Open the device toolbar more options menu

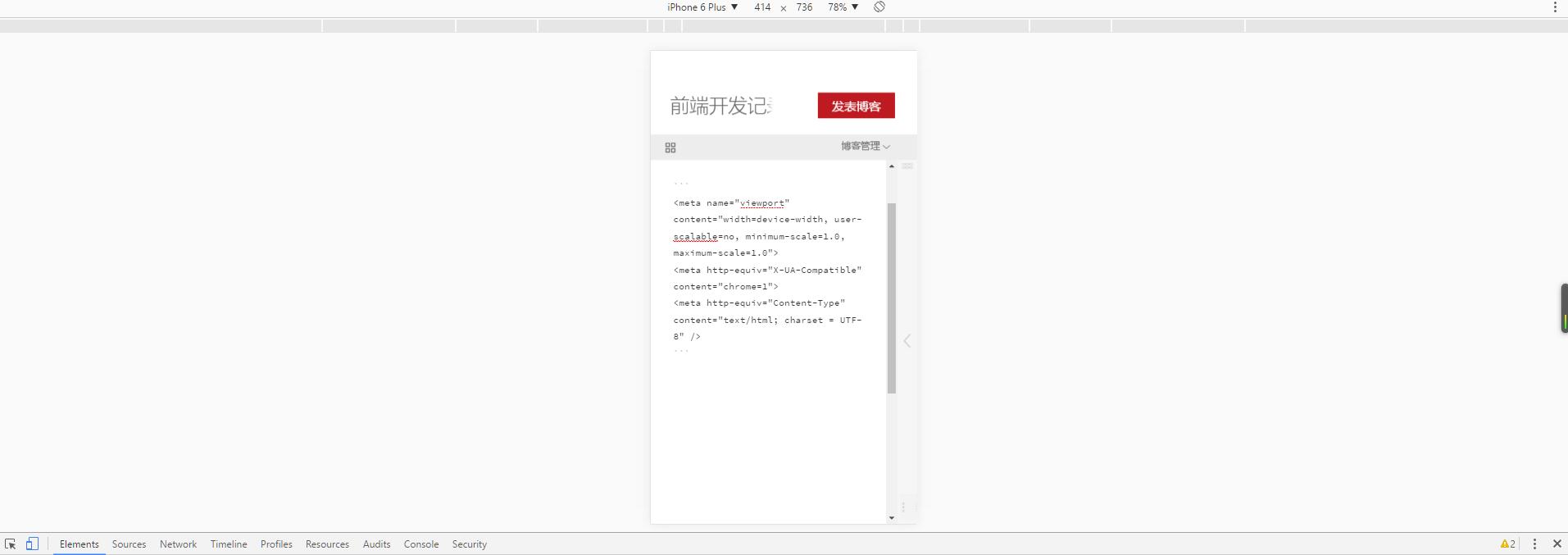point(1555,7)
